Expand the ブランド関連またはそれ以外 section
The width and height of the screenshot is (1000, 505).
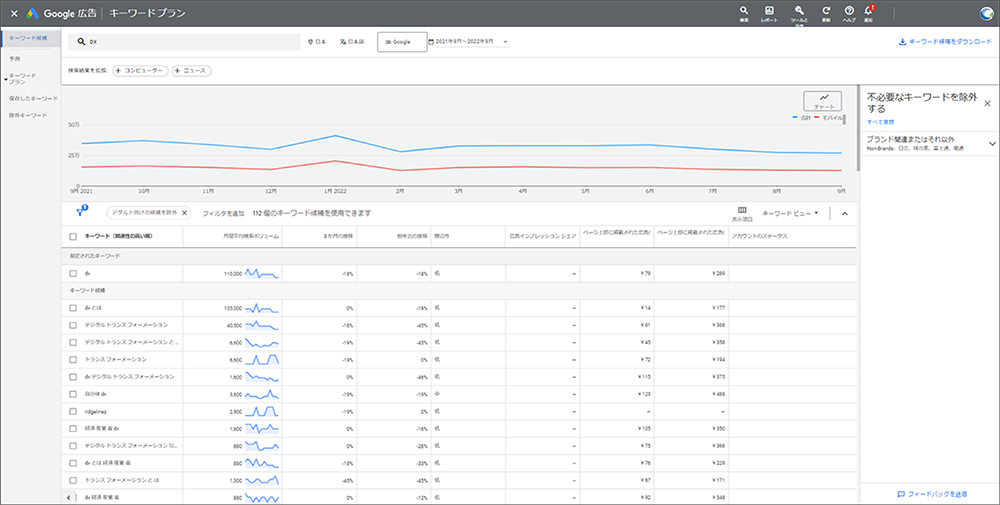click(x=992, y=143)
